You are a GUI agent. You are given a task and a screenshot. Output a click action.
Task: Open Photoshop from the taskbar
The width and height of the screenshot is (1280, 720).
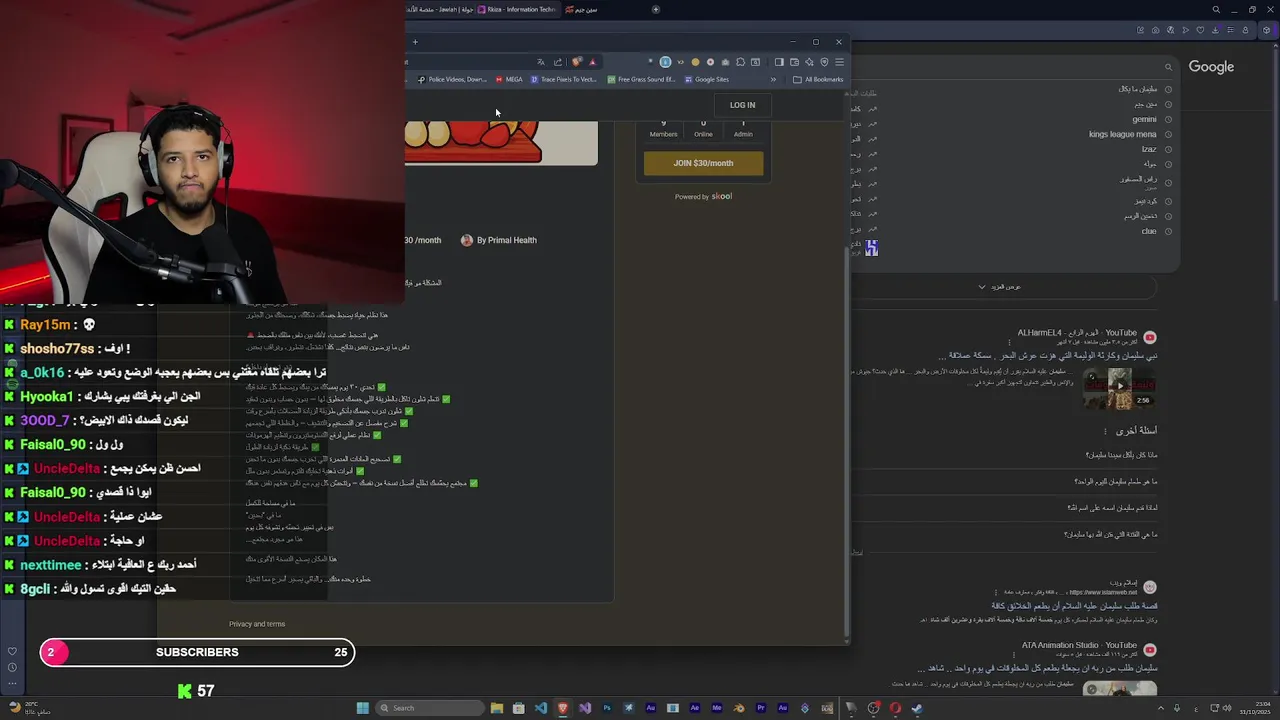pyautogui.click(x=607, y=708)
